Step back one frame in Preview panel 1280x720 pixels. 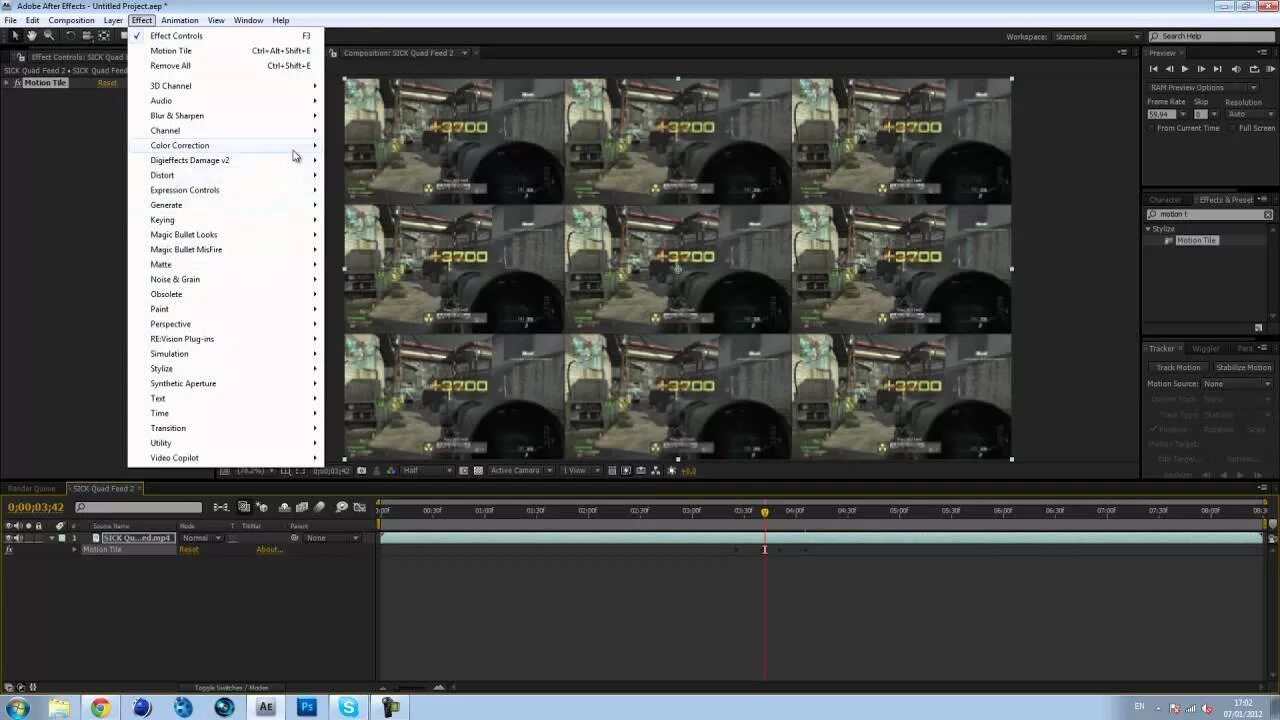coord(1169,69)
